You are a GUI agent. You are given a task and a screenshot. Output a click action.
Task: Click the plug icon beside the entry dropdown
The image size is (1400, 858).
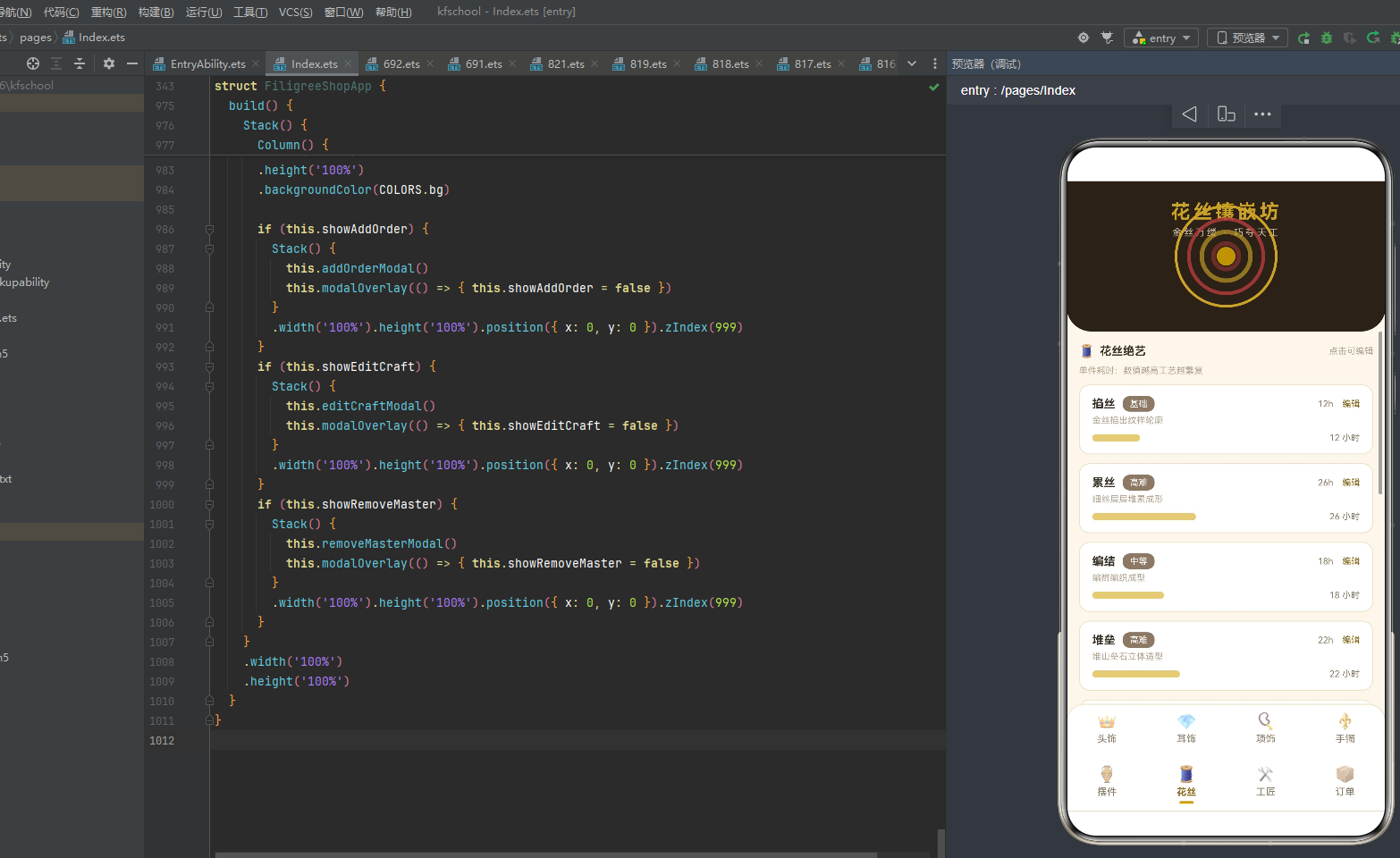pyautogui.click(x=1108, y=38)
